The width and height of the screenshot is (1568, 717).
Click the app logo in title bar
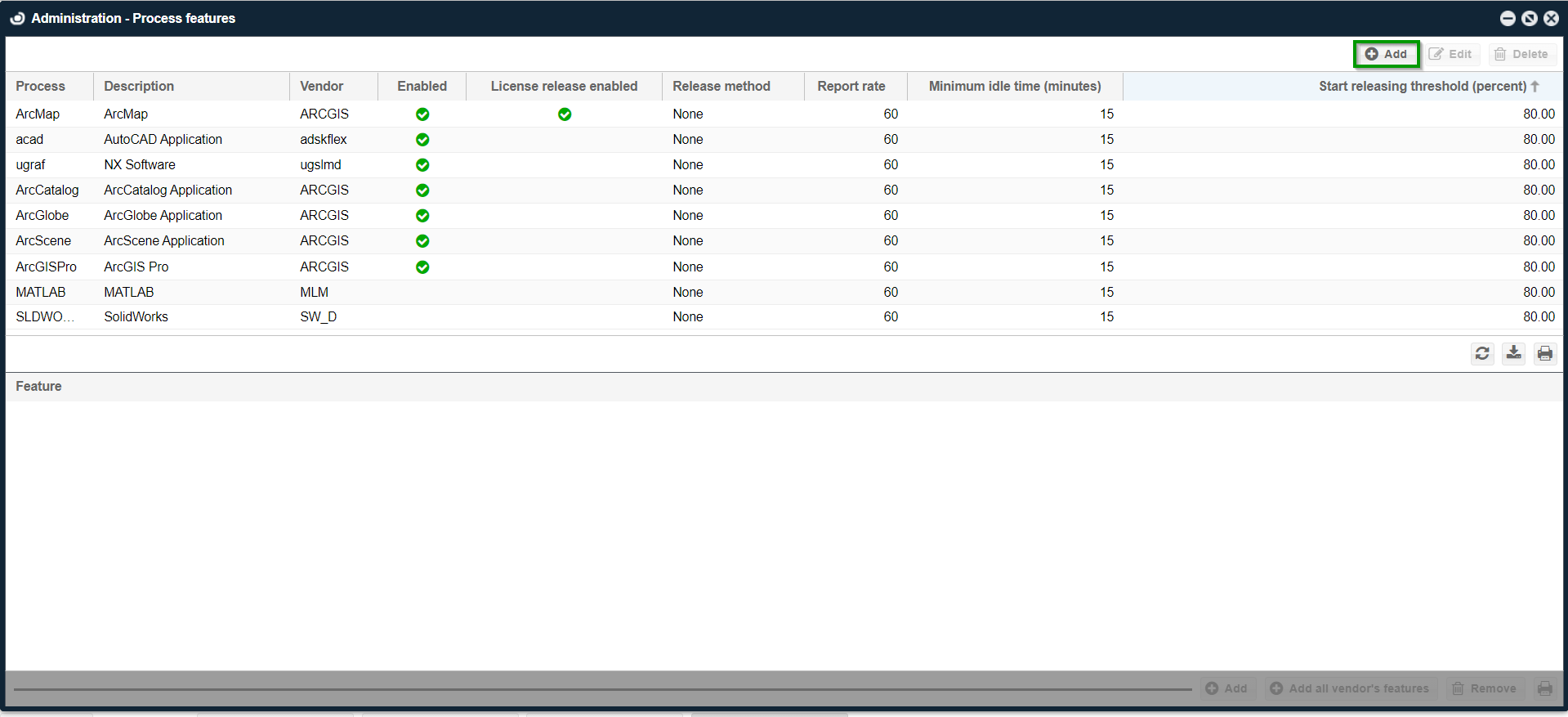click(17, 18)
